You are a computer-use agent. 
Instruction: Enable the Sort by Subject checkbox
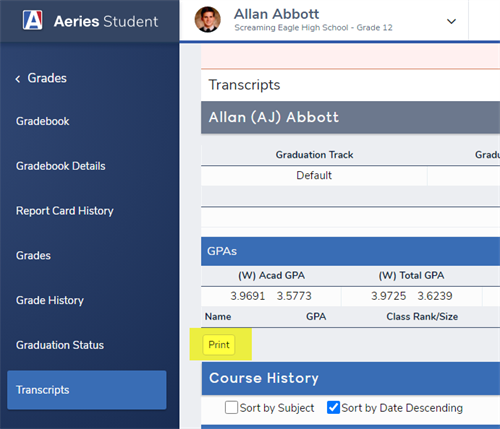click(x=231, y=407)
